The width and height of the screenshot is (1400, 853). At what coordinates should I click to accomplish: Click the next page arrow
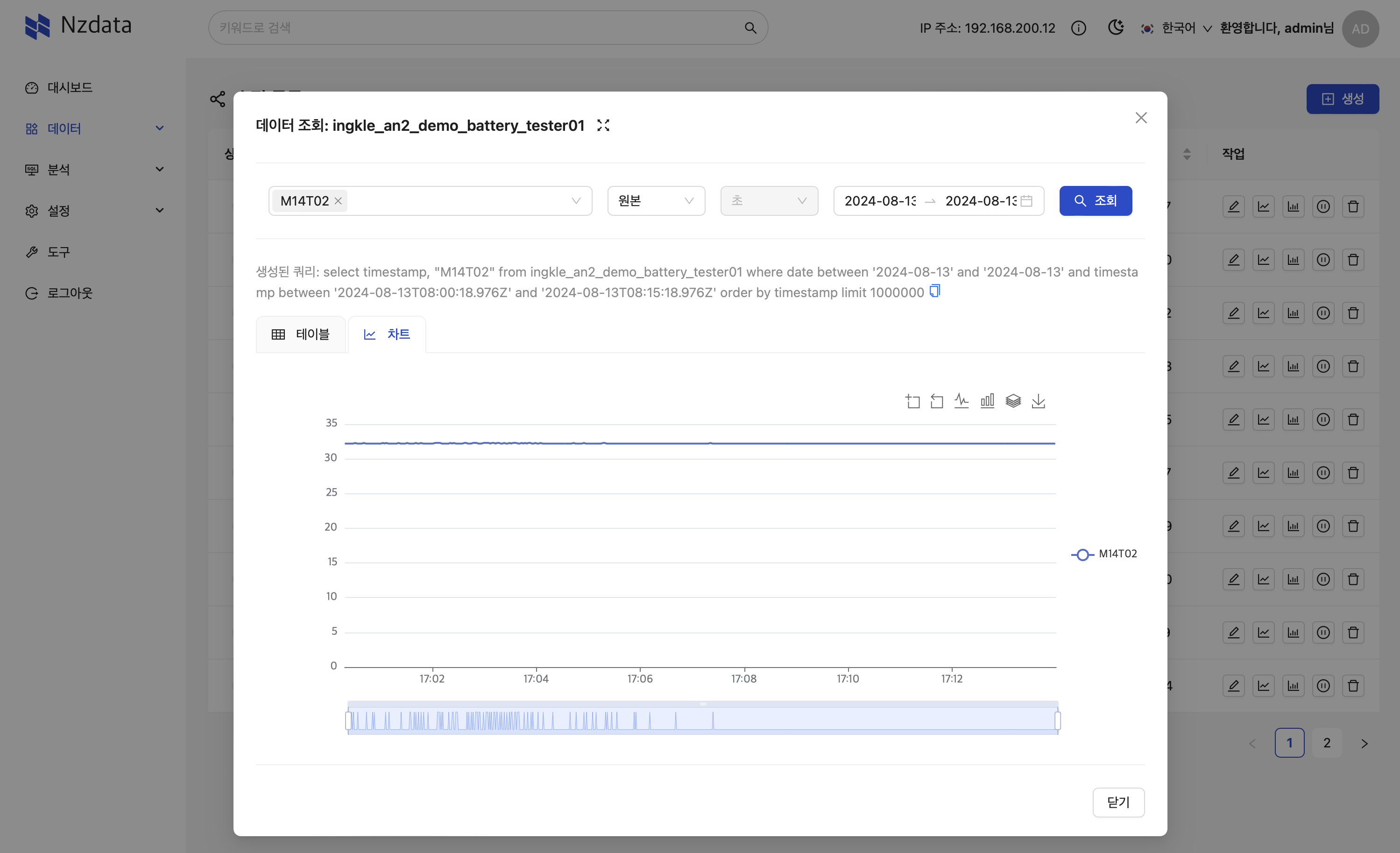1364,743
